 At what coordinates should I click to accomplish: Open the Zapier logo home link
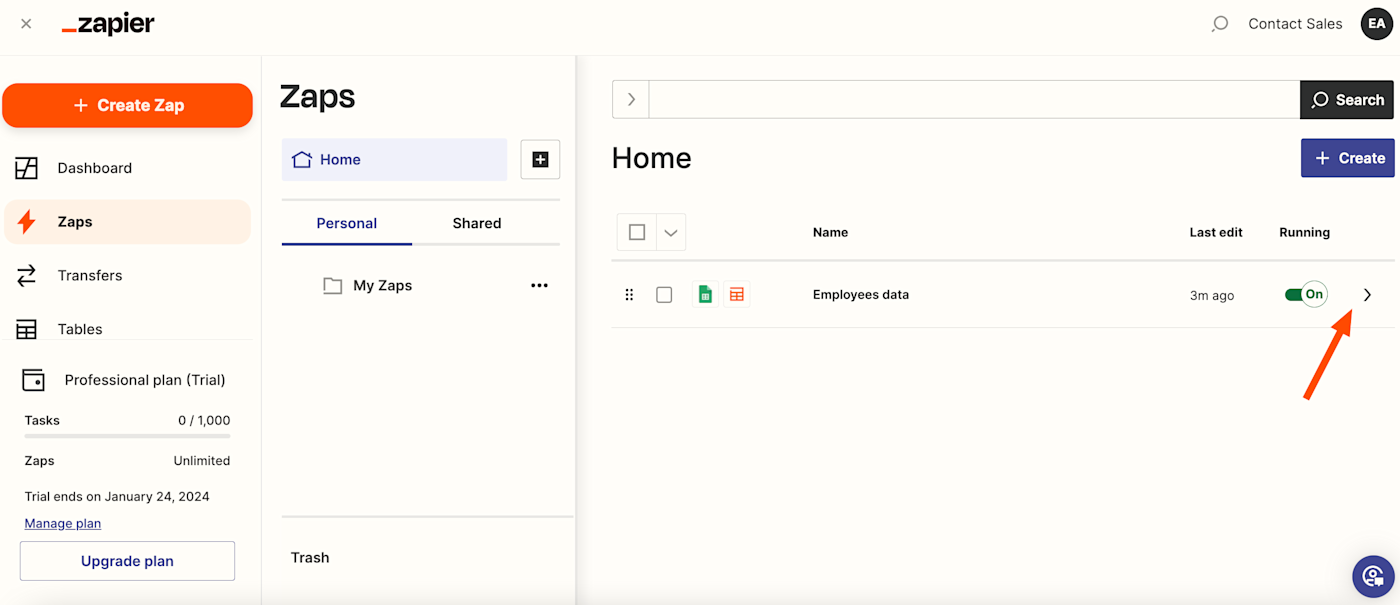click(x=108, y=25)
